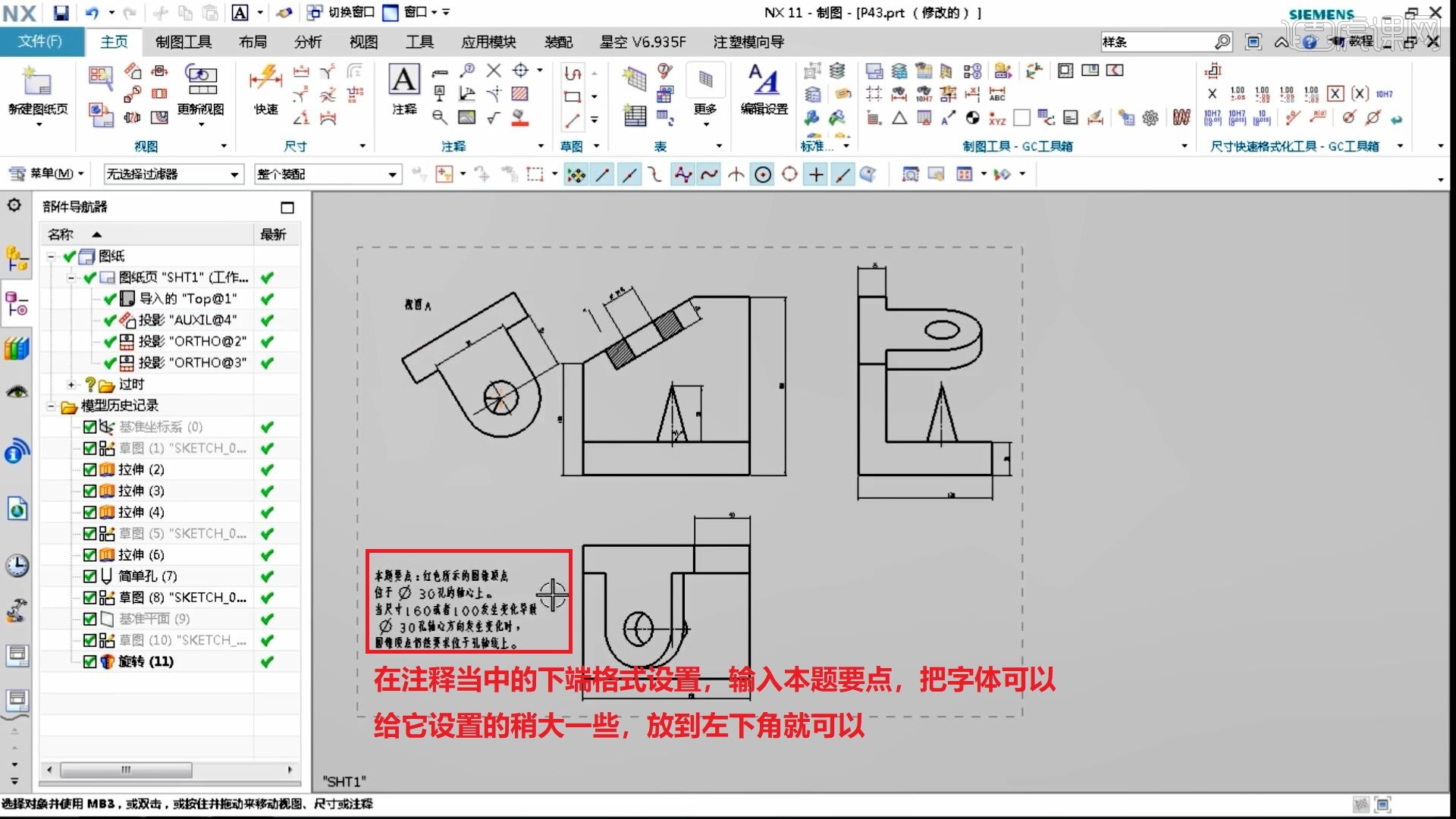The image size is (1456, 819).
Task: Select the spline tool in 草图 group
Action: [574, 73]
